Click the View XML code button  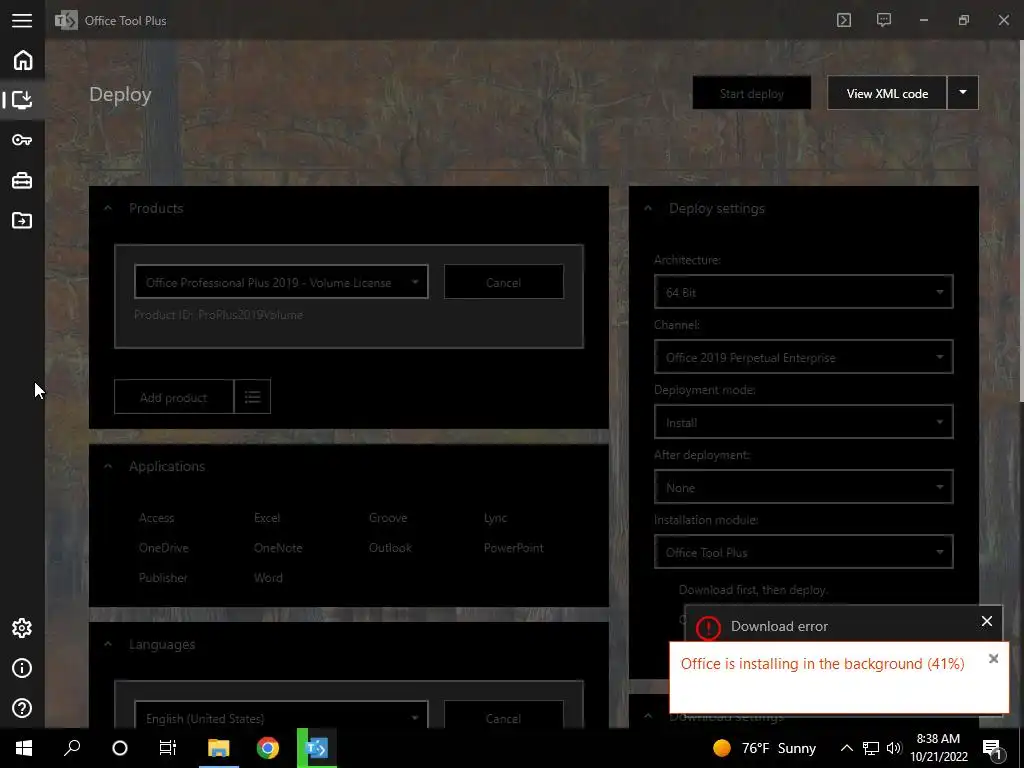tap(887, 93)
